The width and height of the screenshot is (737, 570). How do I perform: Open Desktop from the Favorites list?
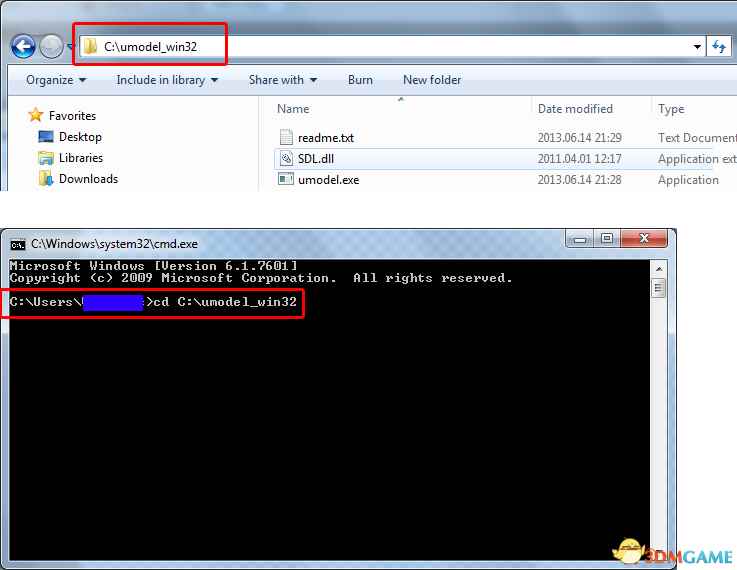80,137
